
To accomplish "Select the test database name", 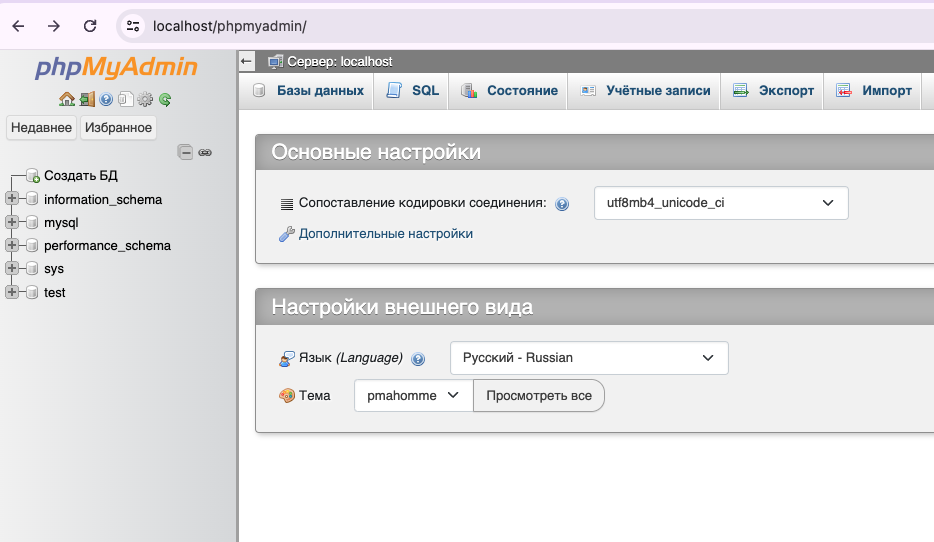I will 54,292.
